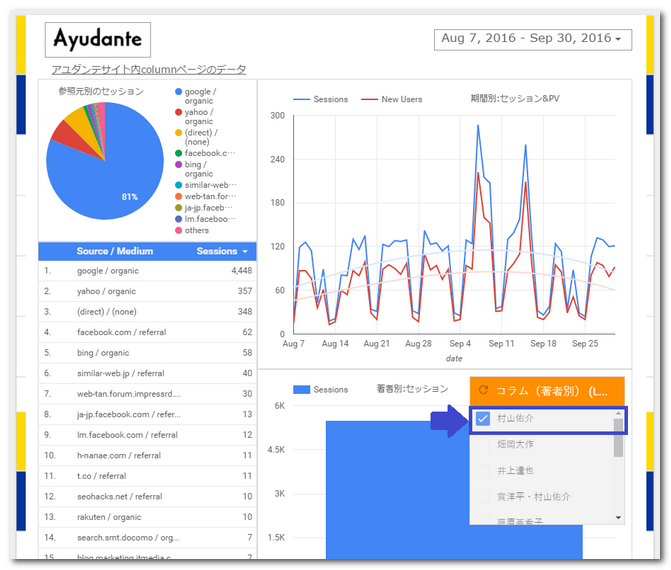This screenshot has width=671, height=570.
Task: Open アユダンテサイト内columnページのデータ link
Action: pos(148,69)
